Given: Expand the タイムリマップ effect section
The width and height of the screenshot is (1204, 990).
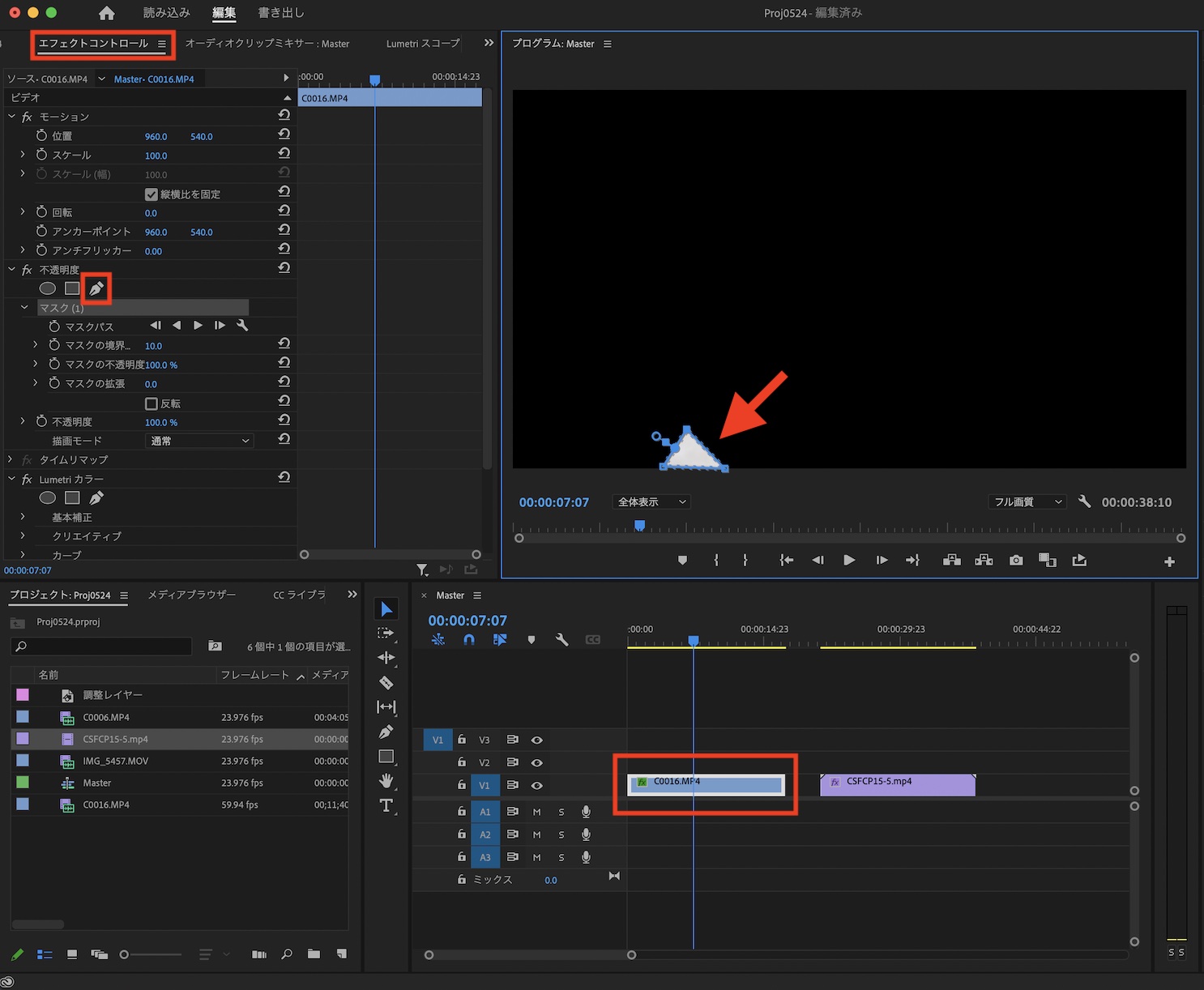Looking at the screenshot, I should (11, 459).
